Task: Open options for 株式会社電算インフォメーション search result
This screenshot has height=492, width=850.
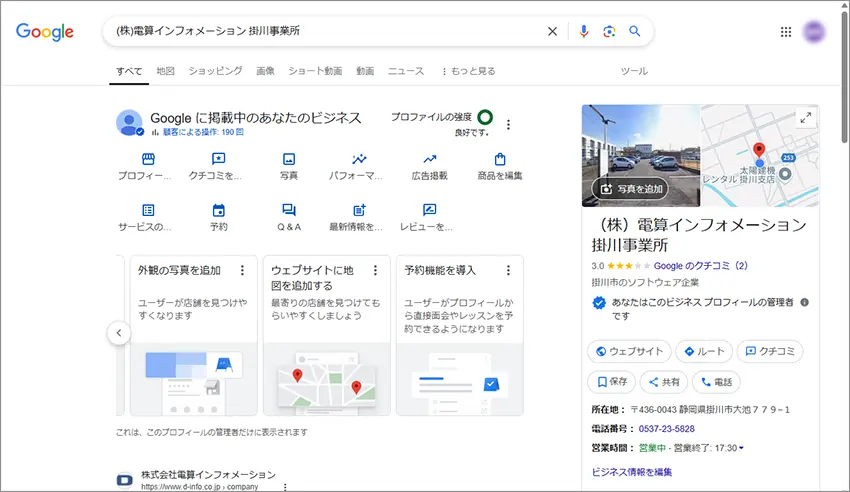Action: pos(285,487)
